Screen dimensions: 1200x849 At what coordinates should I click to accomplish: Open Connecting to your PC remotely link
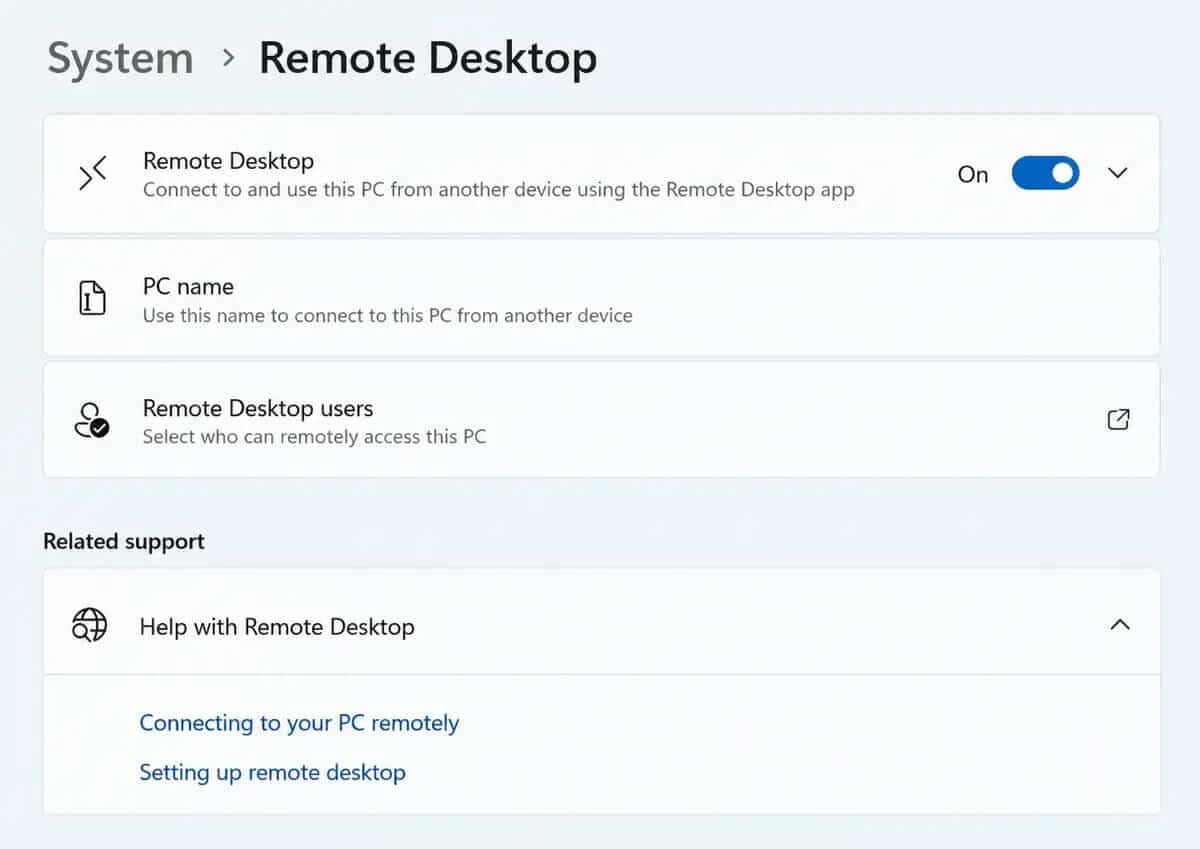coord(299,723)
